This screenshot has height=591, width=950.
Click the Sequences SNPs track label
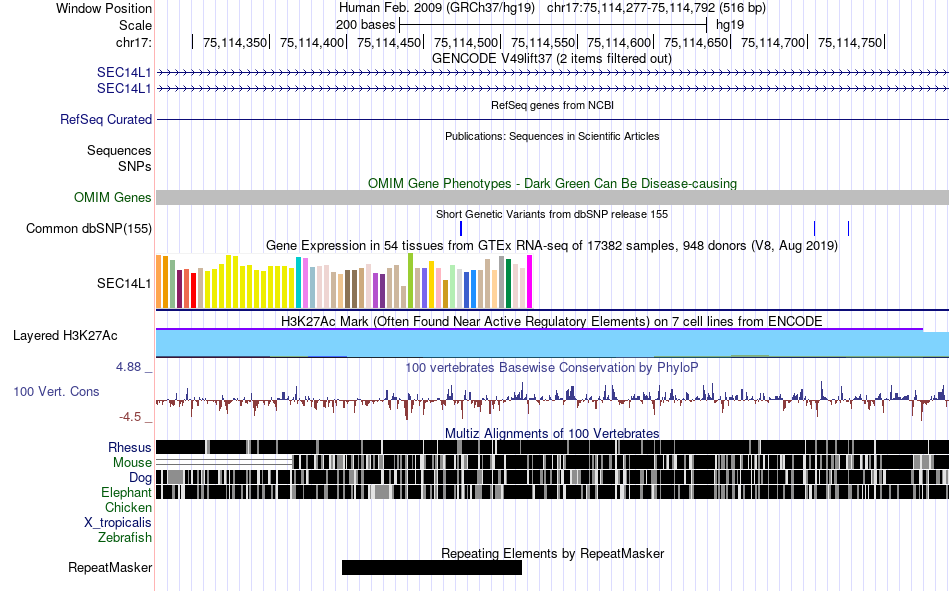pos(119,158)
